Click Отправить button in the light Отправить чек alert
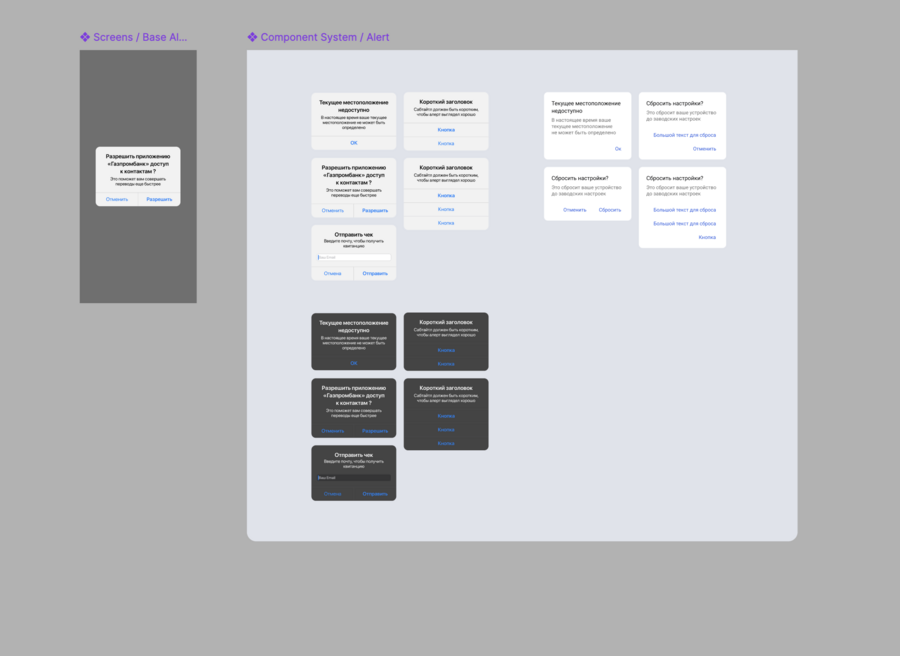 (x=375, y=273)
